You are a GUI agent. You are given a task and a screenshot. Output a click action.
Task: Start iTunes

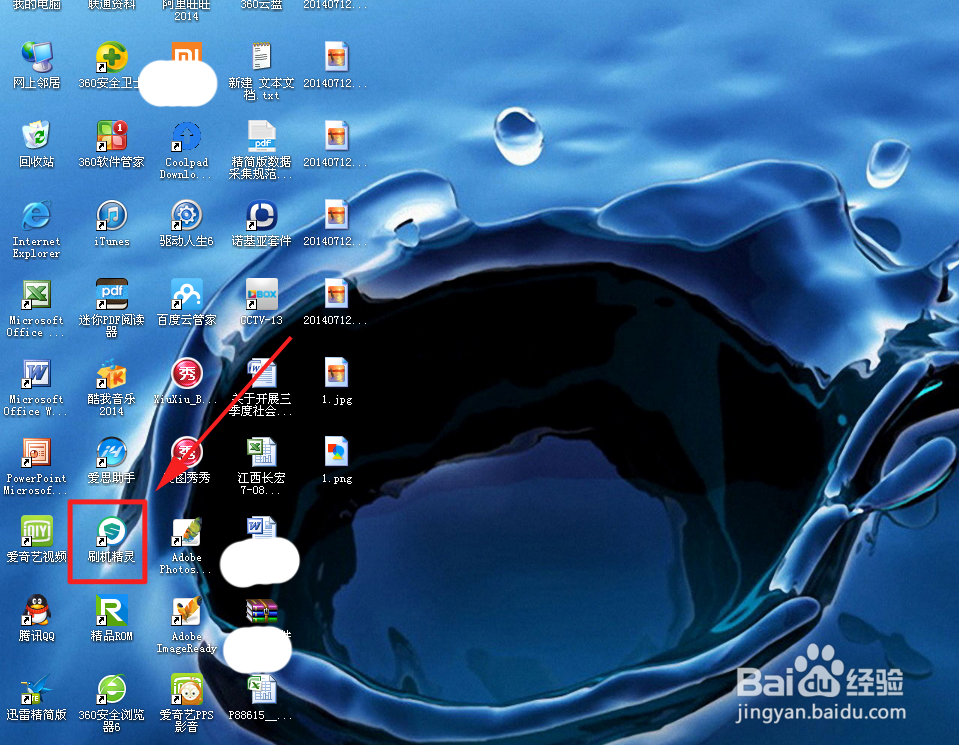pos(110,215)
